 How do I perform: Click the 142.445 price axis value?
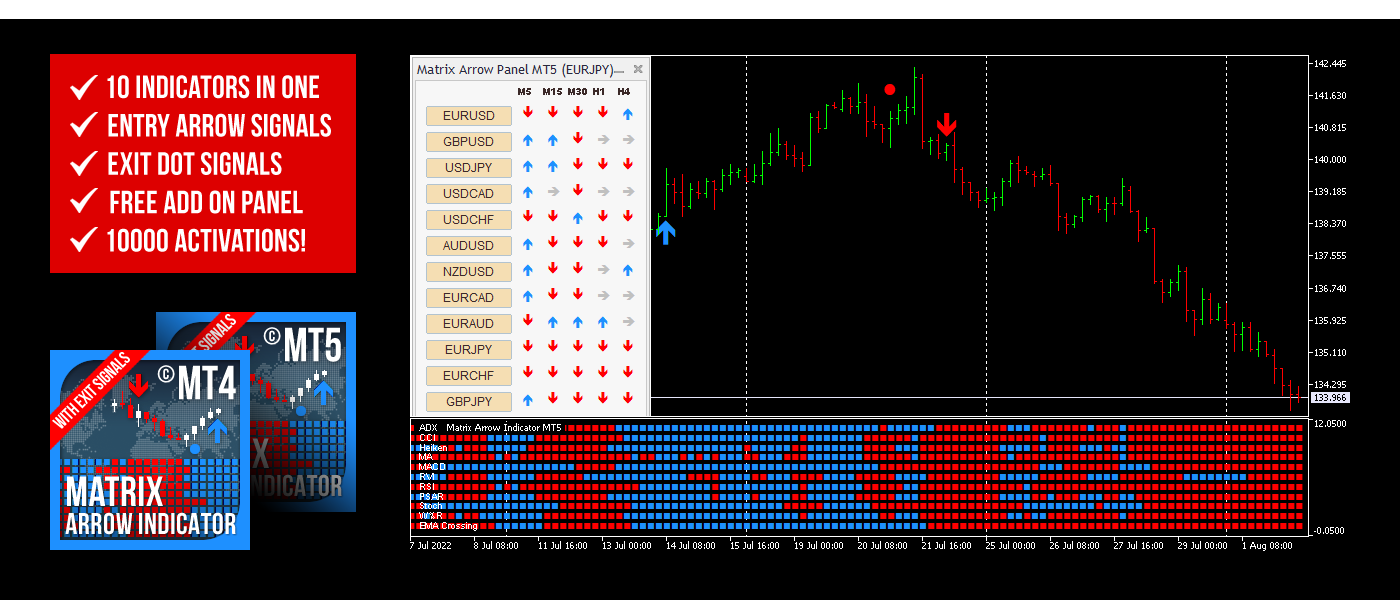click(1329, 63)
